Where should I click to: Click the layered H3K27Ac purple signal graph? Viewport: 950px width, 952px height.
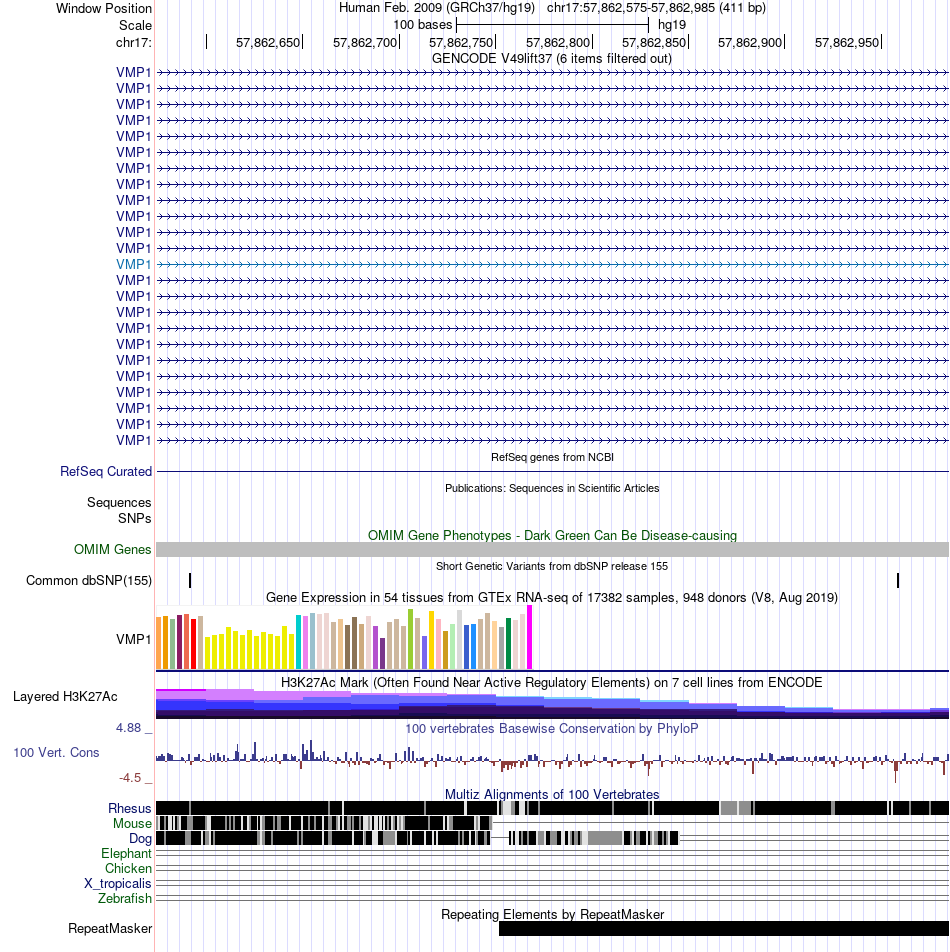[x=552, y=704]
